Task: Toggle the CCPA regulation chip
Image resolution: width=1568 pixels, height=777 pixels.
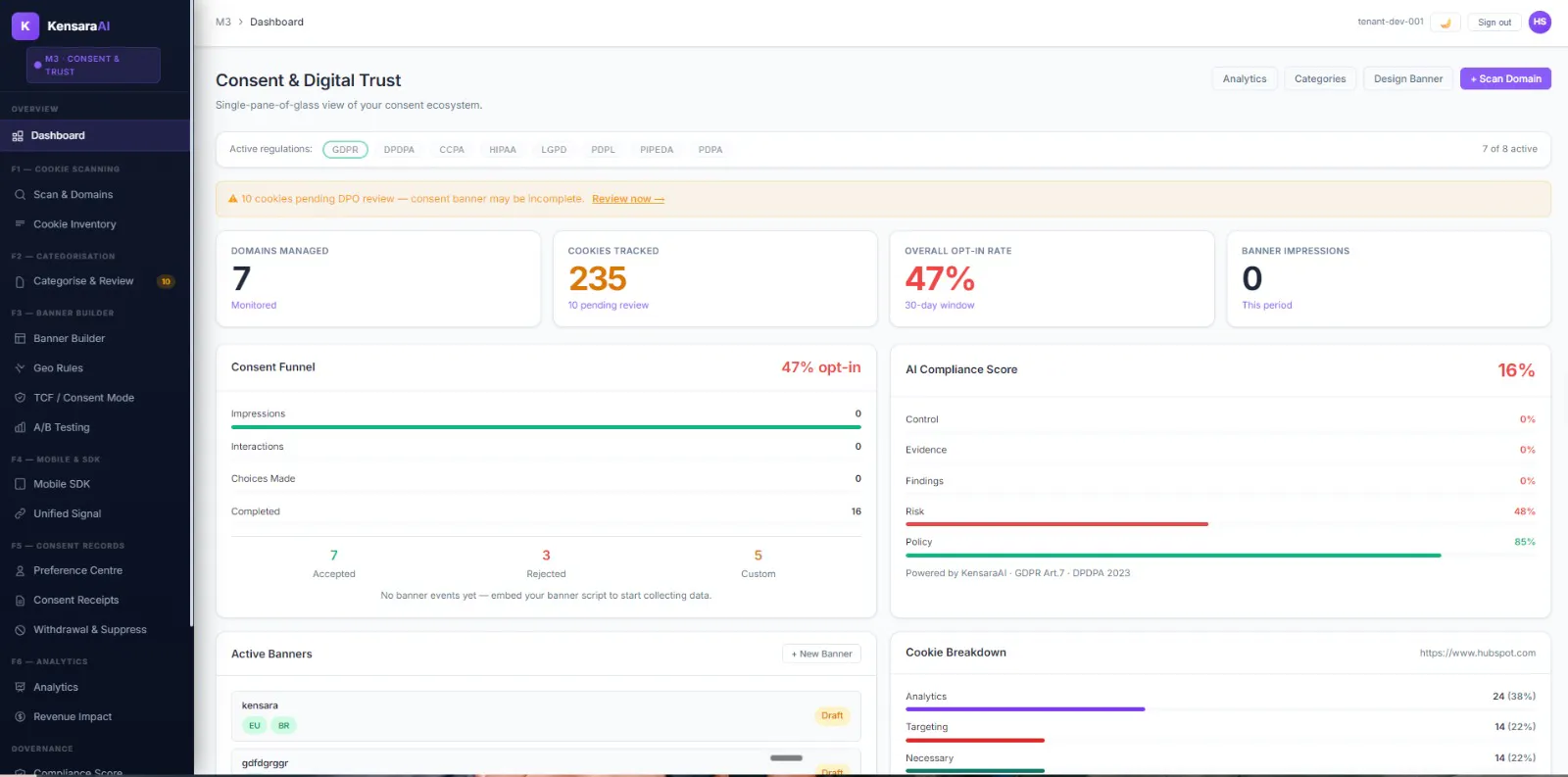Action: click(452, 150)
